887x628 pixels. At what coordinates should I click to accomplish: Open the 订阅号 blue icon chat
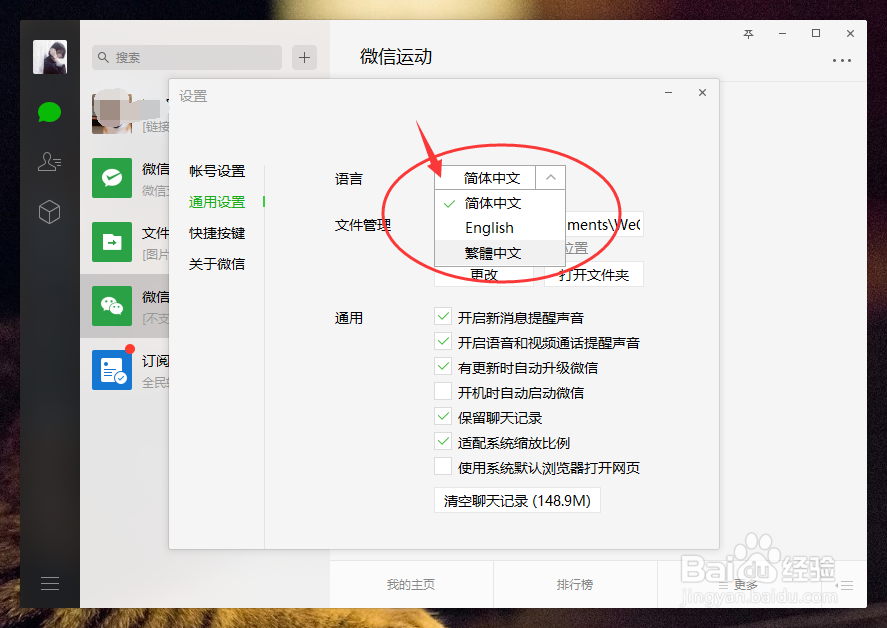tap(112, 370)
